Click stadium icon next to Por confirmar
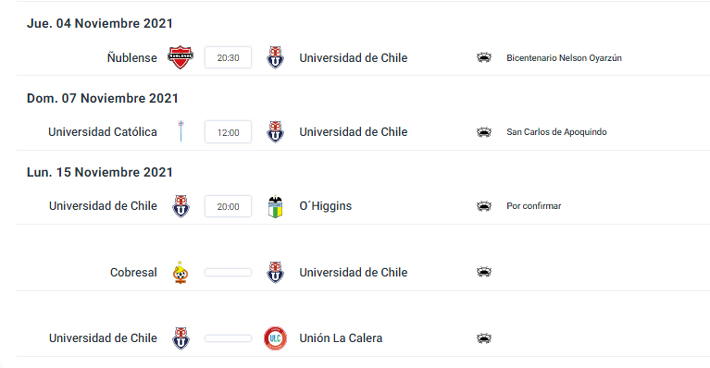Viewport: 710px width, 368px height. (x=484, y=206)
